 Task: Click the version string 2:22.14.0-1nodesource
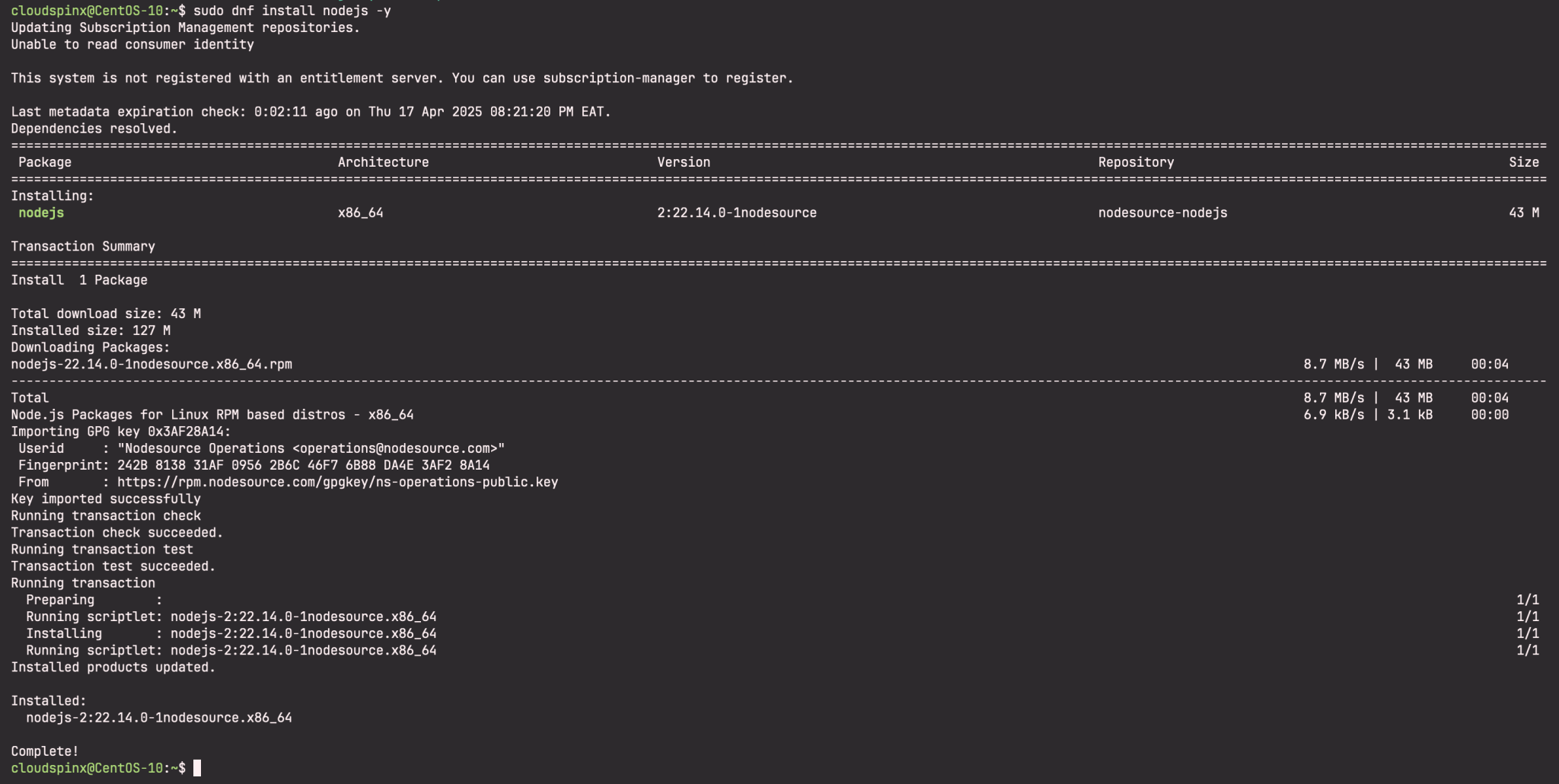[735, 213]
